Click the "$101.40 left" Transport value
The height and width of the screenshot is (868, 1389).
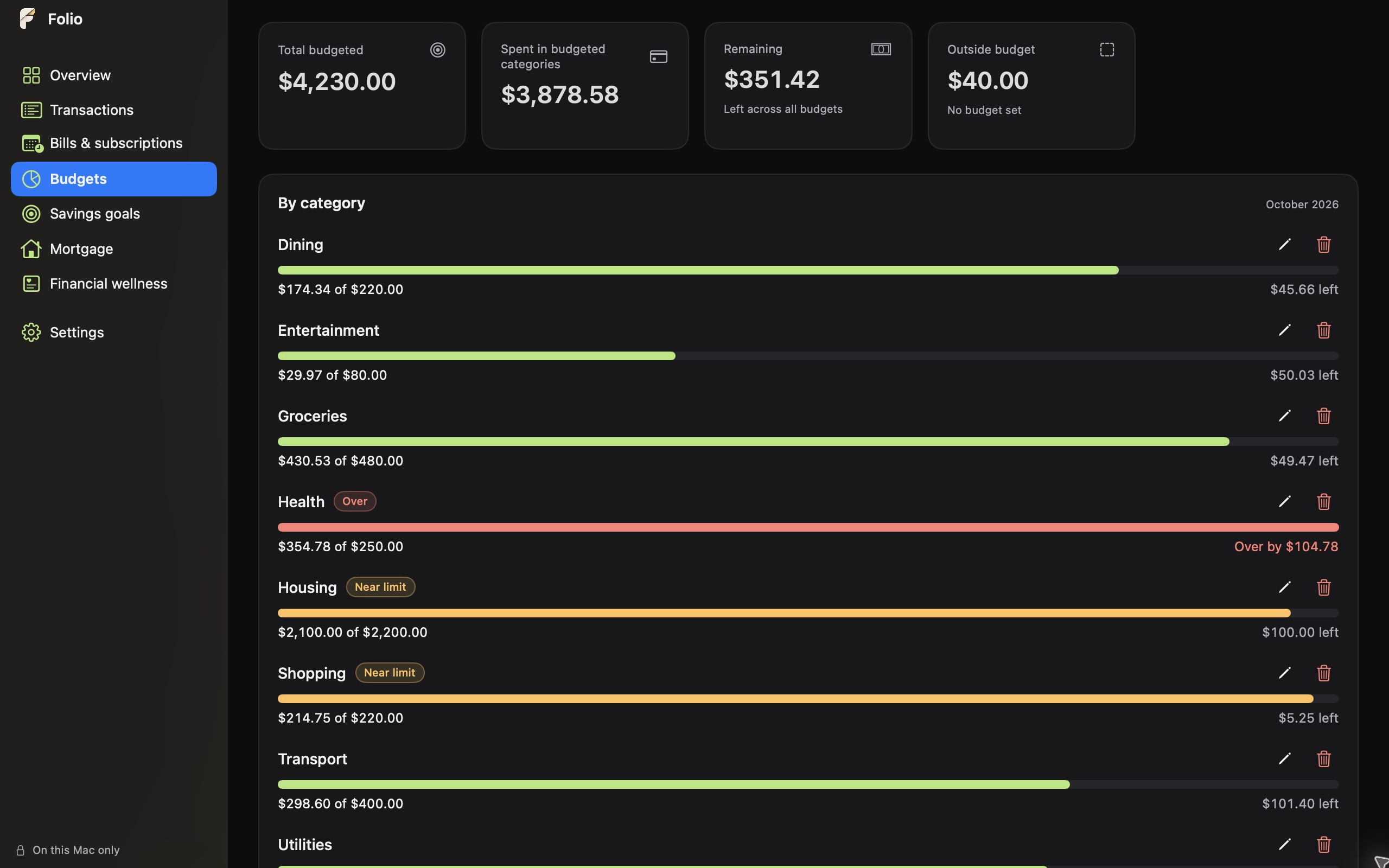[1300, 803]
